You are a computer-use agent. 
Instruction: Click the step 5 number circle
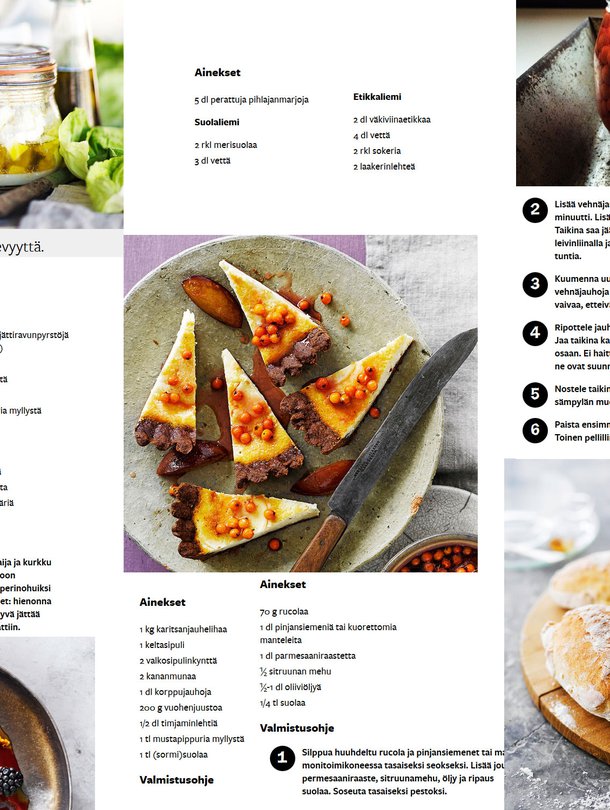tap(535, 395)
